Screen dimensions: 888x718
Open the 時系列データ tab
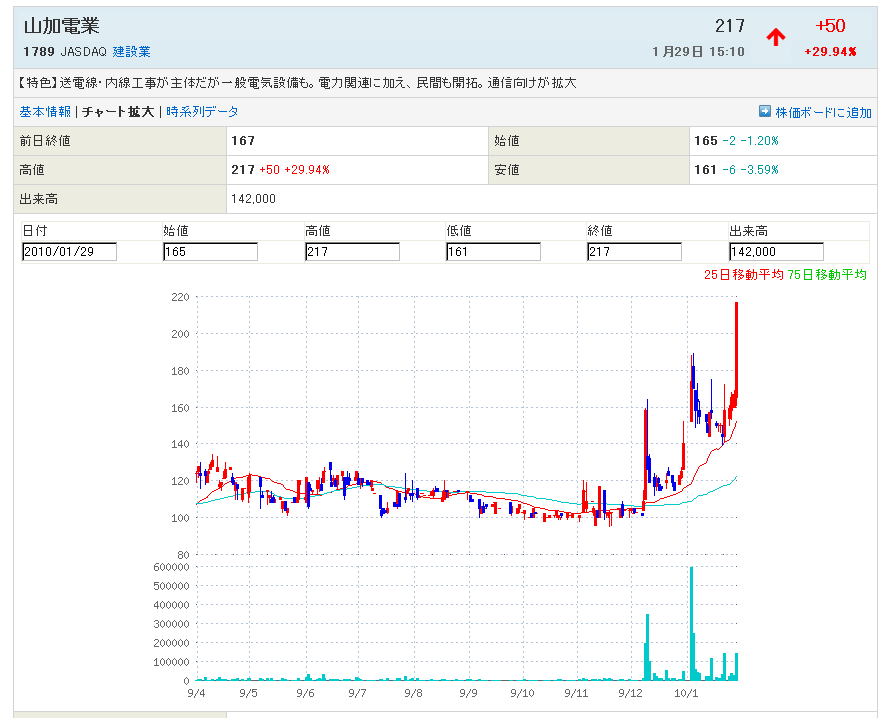(x=202, y=112)
